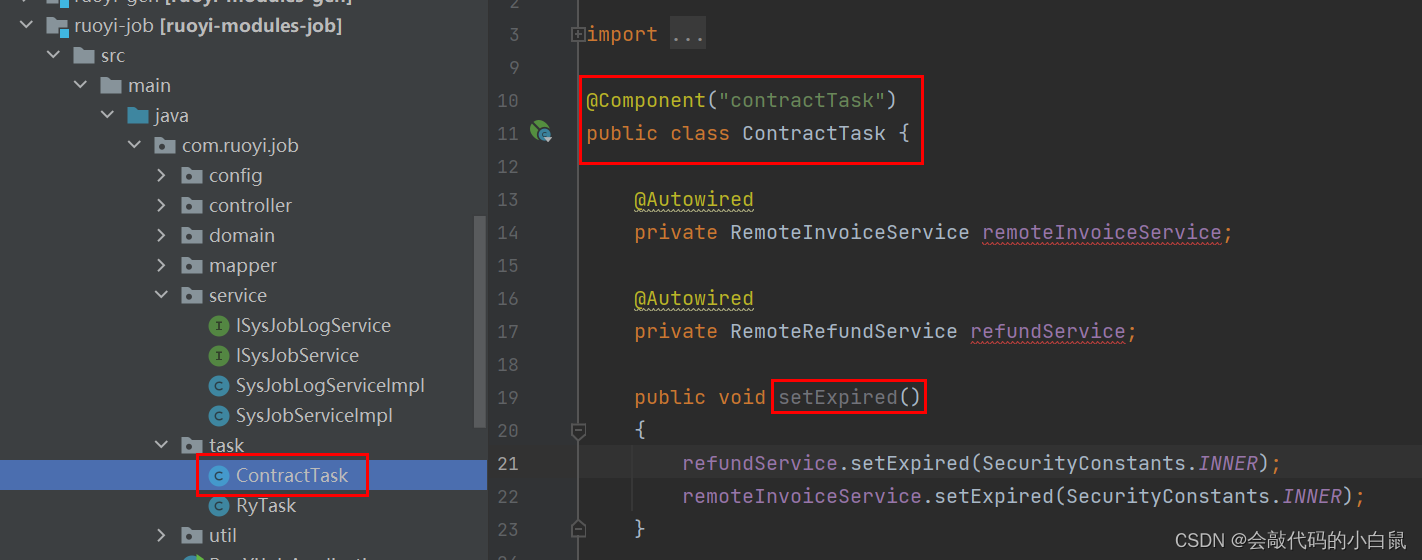The image size is (1422, 560).
Task: Click RemoteRefundService type name
Action: click(x=843, y=332)
